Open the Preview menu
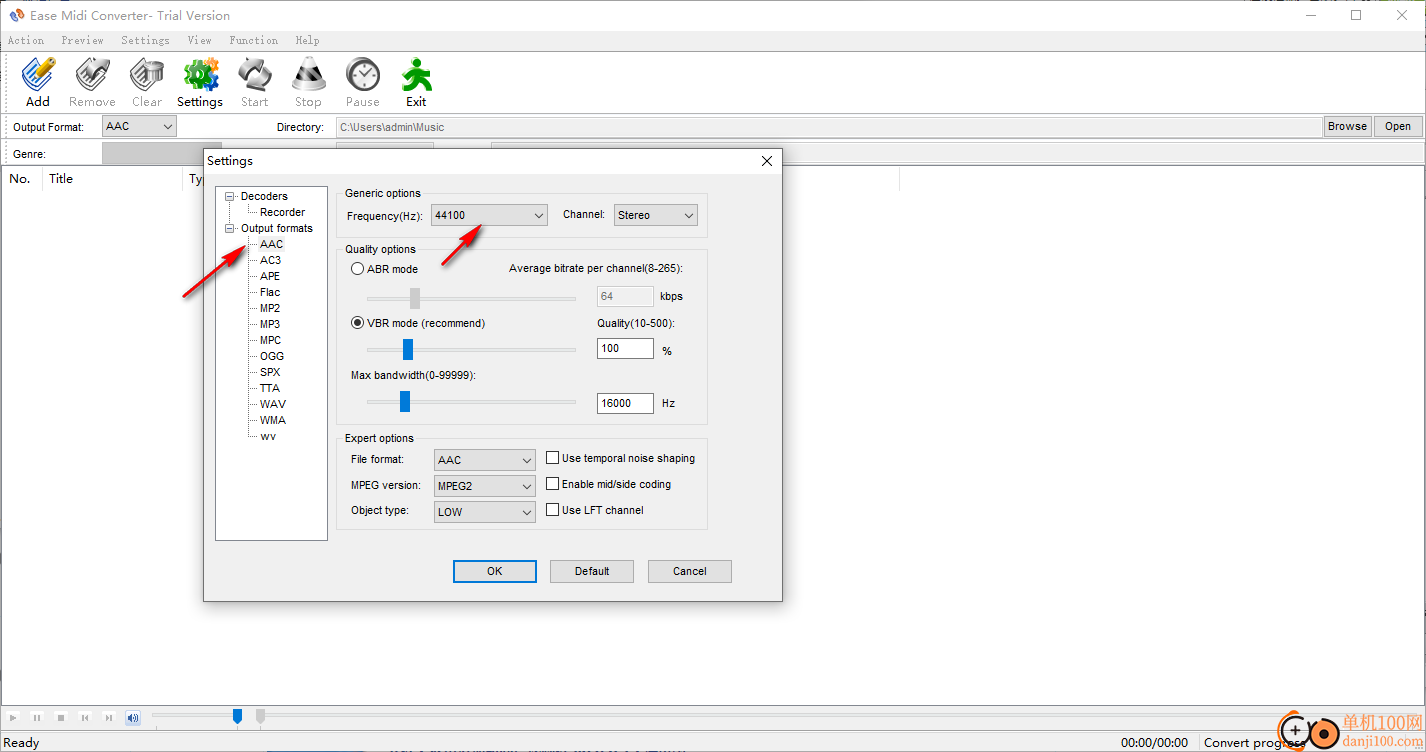This screenshot has height=752, width=1426. (x=82, y=40)
